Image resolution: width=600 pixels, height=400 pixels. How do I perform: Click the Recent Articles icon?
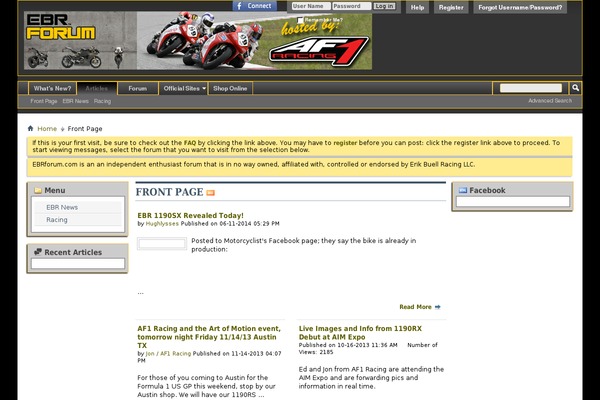[38, 252]
